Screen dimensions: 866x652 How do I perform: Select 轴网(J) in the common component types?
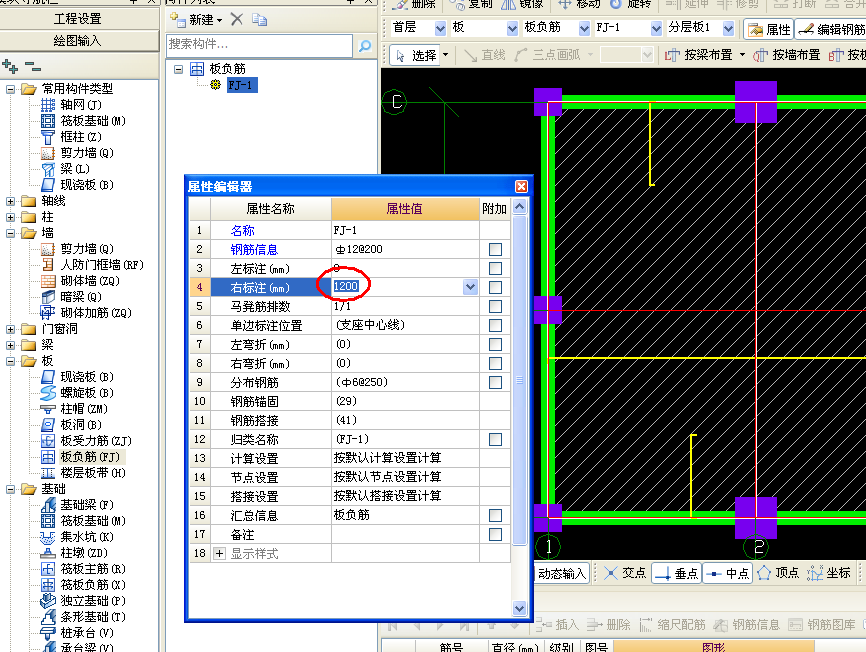(x=81, y=105)
